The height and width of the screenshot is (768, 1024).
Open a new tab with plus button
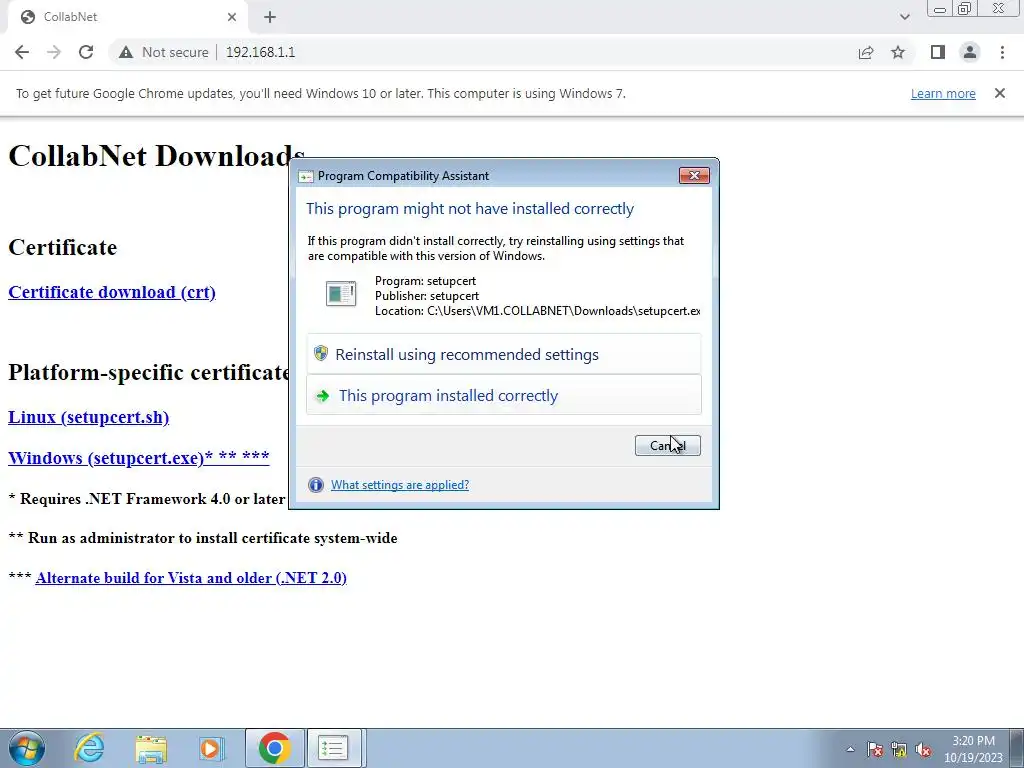point(270,17)
